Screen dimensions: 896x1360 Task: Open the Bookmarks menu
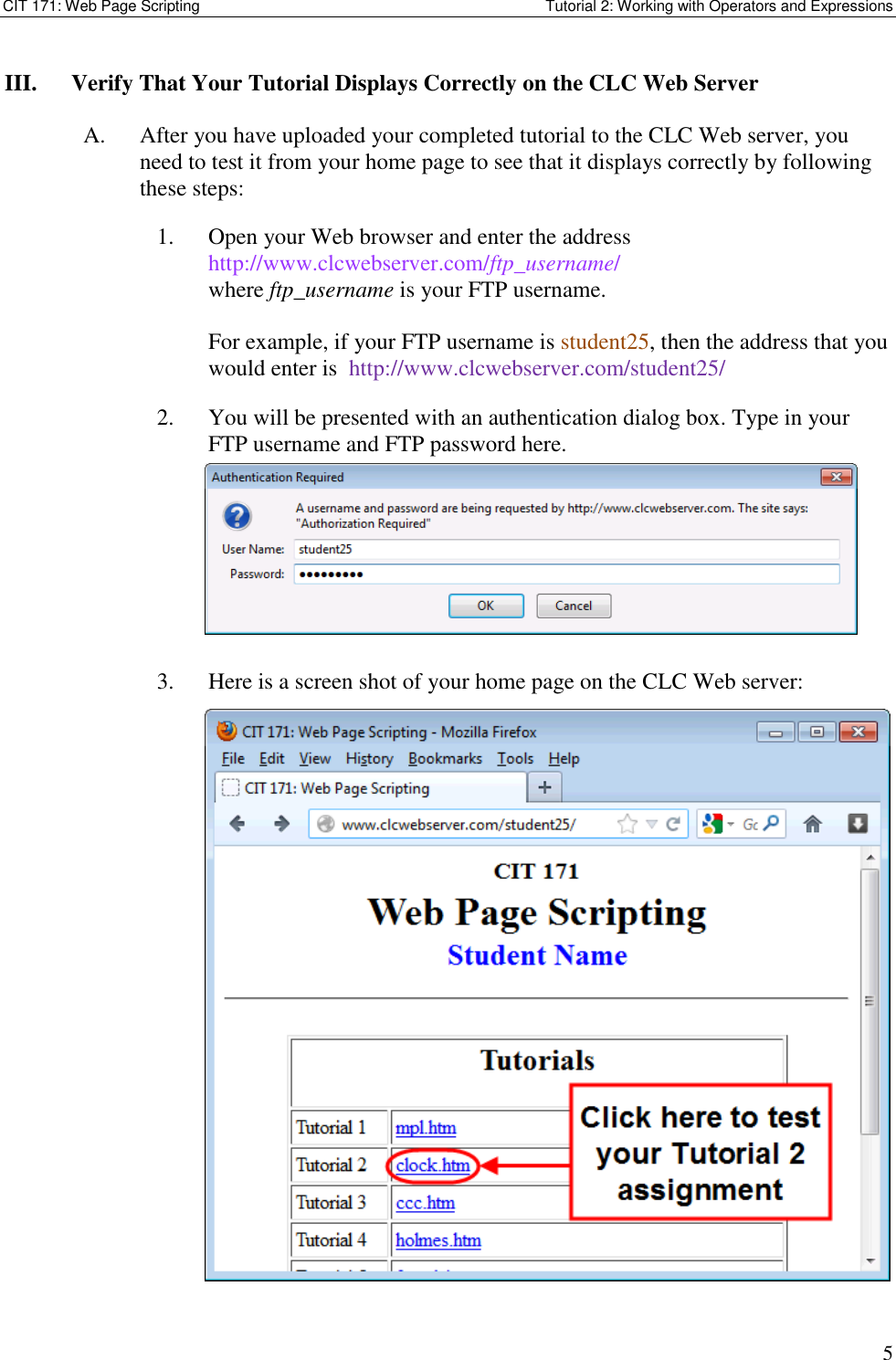(446, 759)
